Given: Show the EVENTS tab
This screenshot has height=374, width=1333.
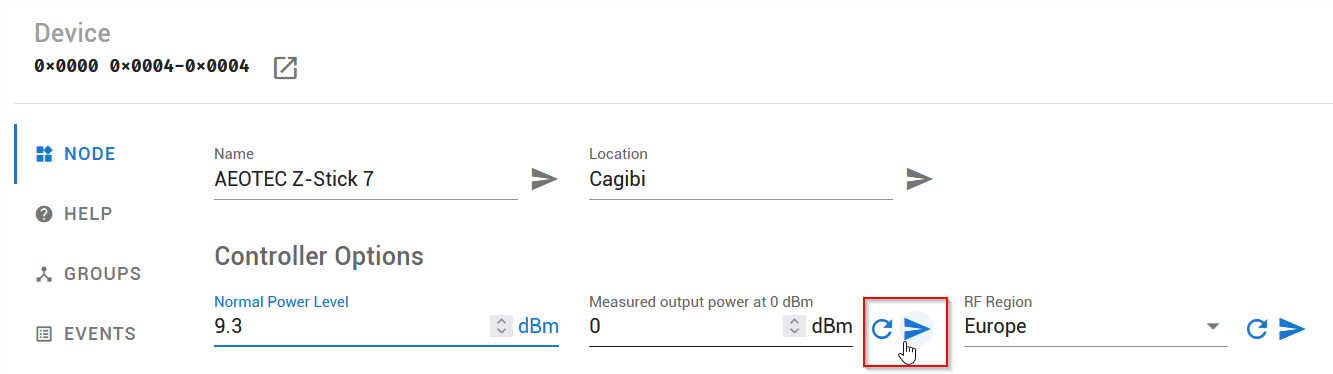Looking at the screenshot, I should (86, 334).
